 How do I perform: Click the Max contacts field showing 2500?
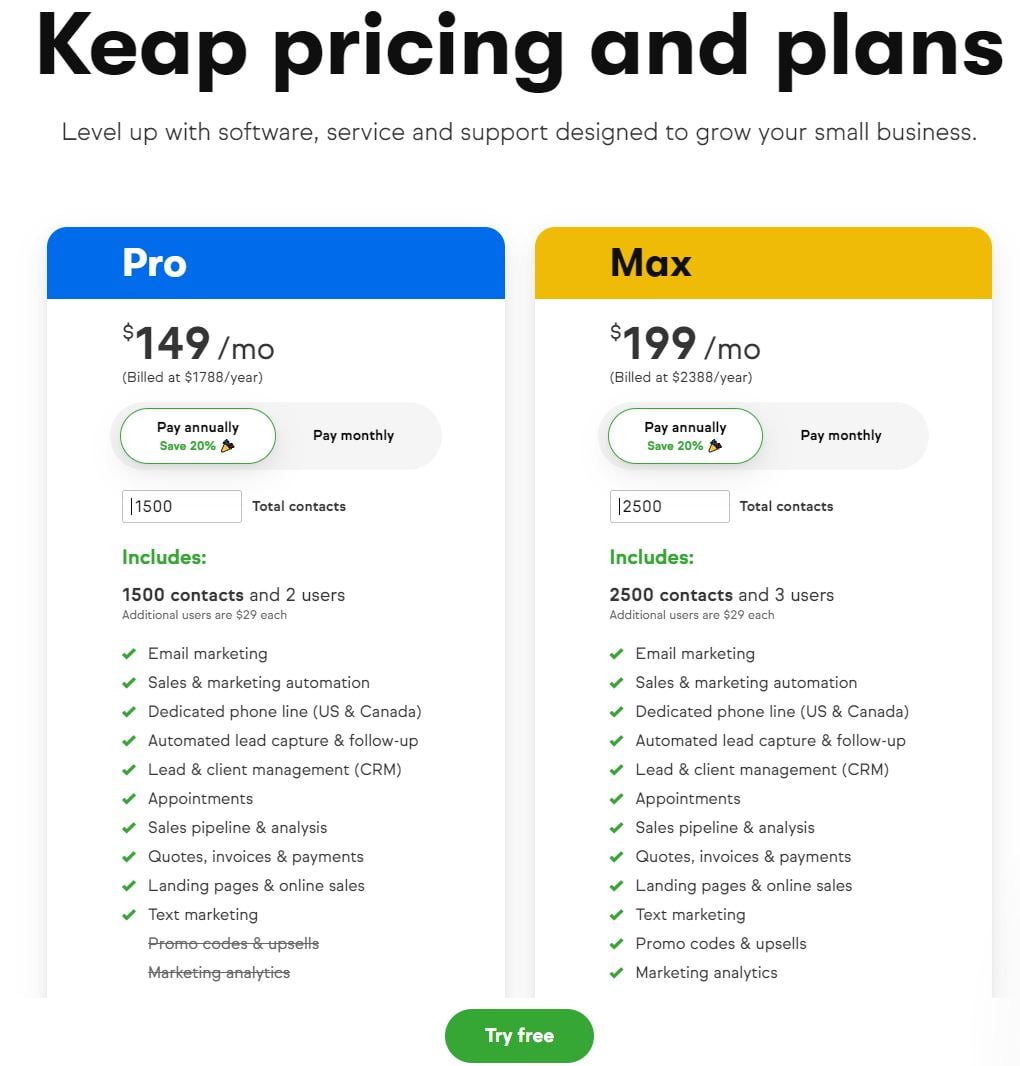click(x=669, y=506)
